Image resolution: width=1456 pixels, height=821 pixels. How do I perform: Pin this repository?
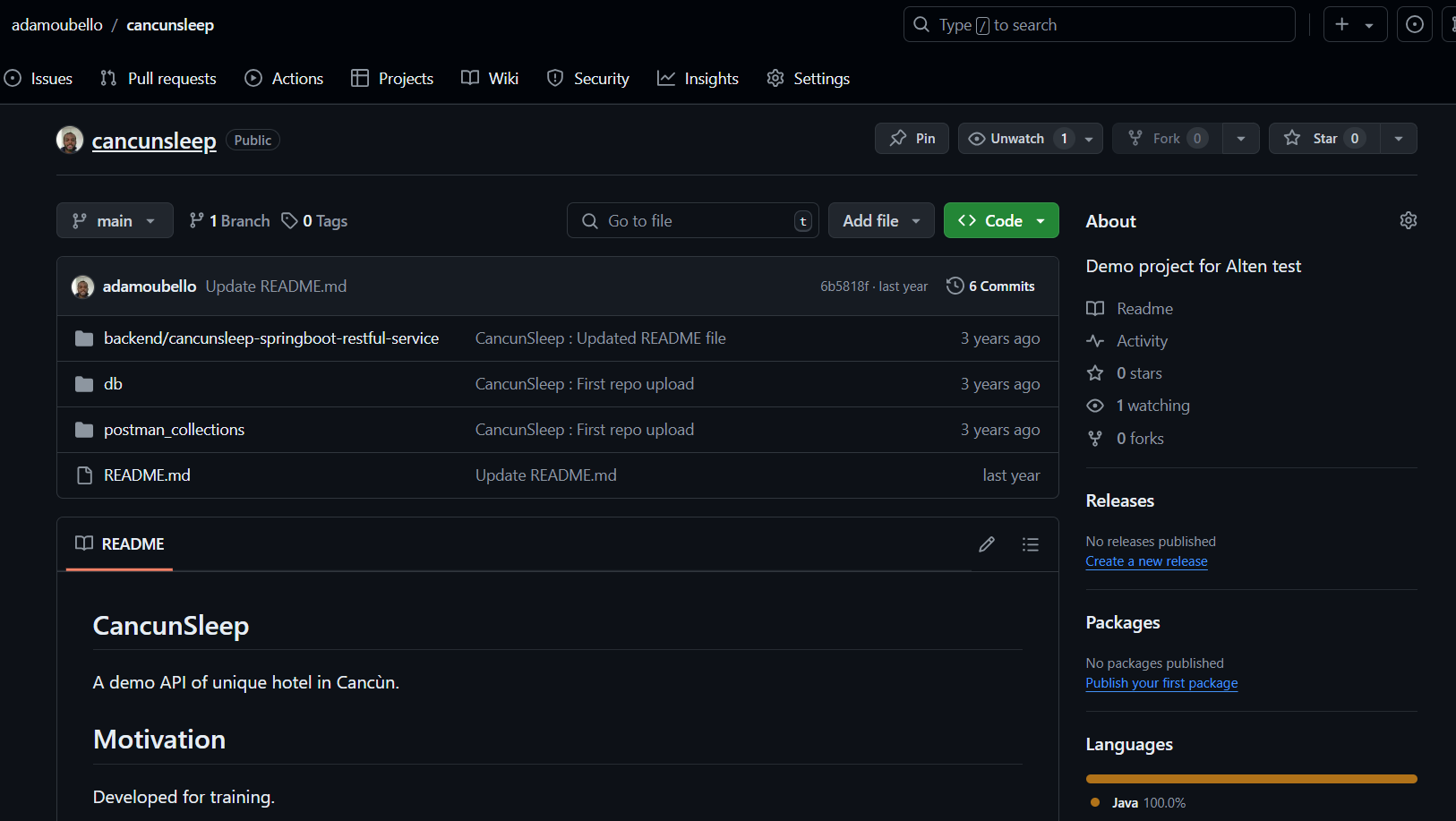[x=912, y=139]
